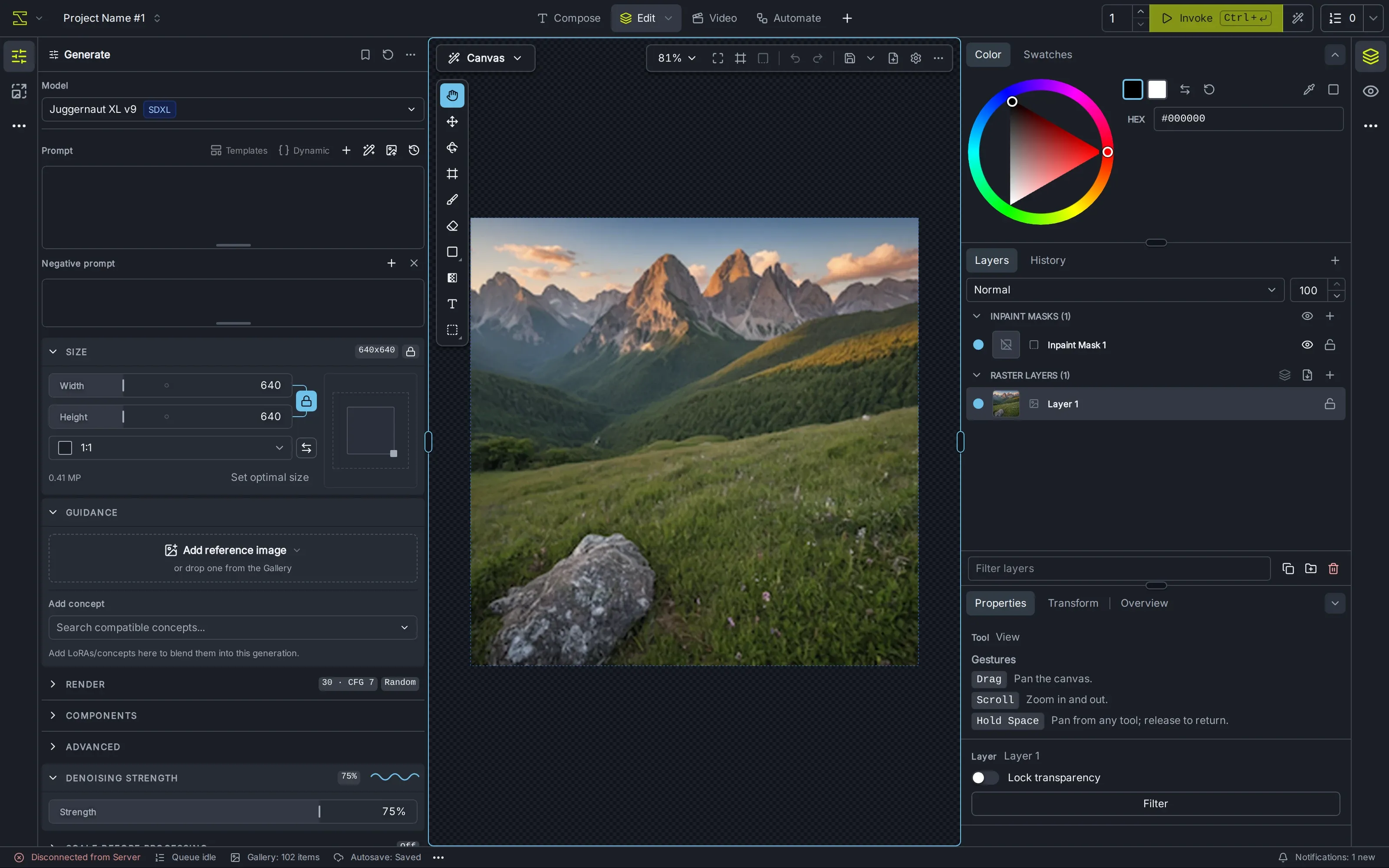Select the Text tool
The image size is (1389, 868).
click(x=452, y=304)
